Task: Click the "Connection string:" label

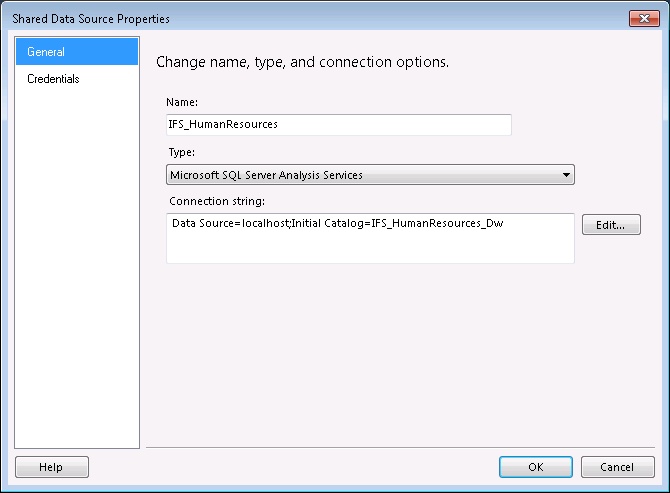Action: click(x=217, y=201)
